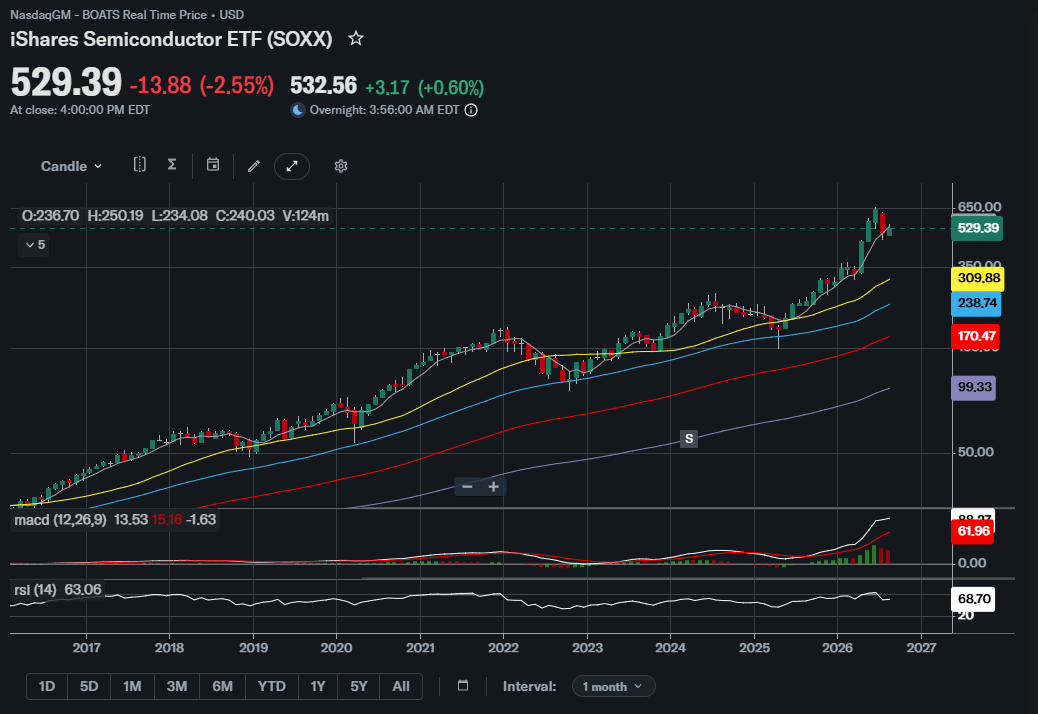The width and height of the screenshot is (1038, 714).
Task: Click the At close 4:00:00 PM EDT text
Action: coord(80,110)
